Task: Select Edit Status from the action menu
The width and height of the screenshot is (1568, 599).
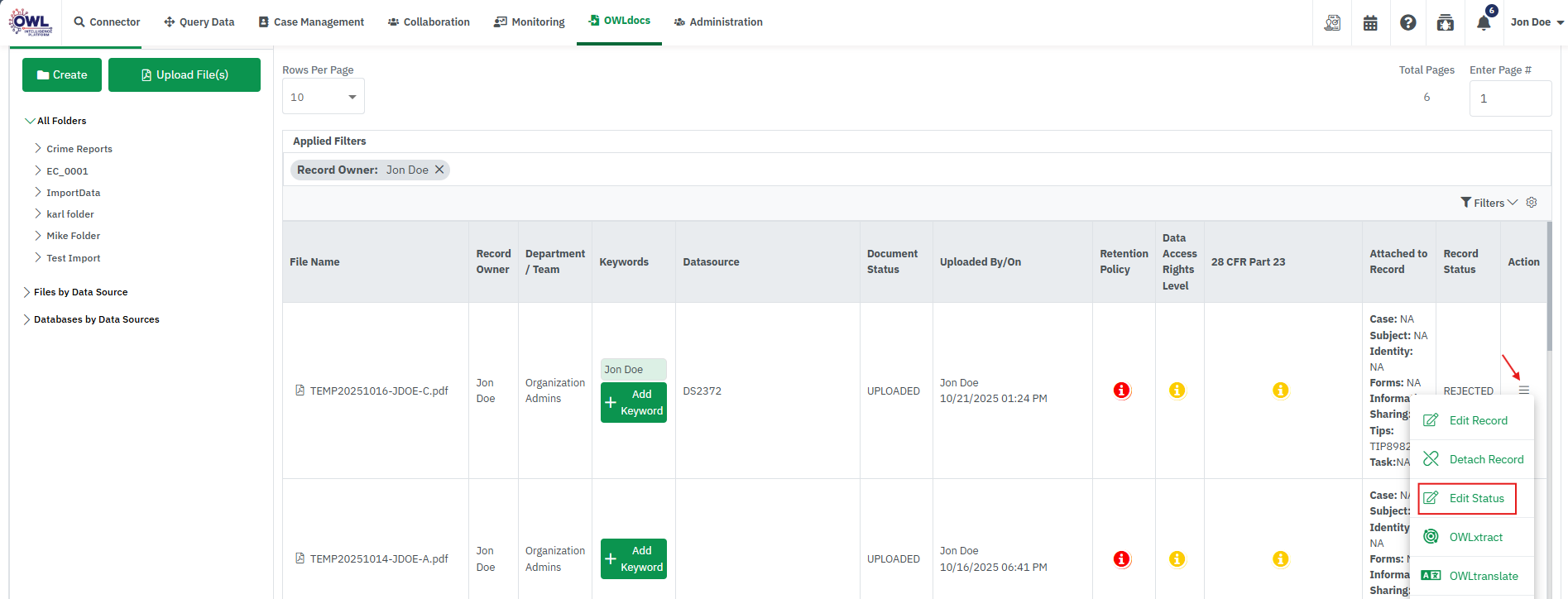Action: [x=1475, y=498]
